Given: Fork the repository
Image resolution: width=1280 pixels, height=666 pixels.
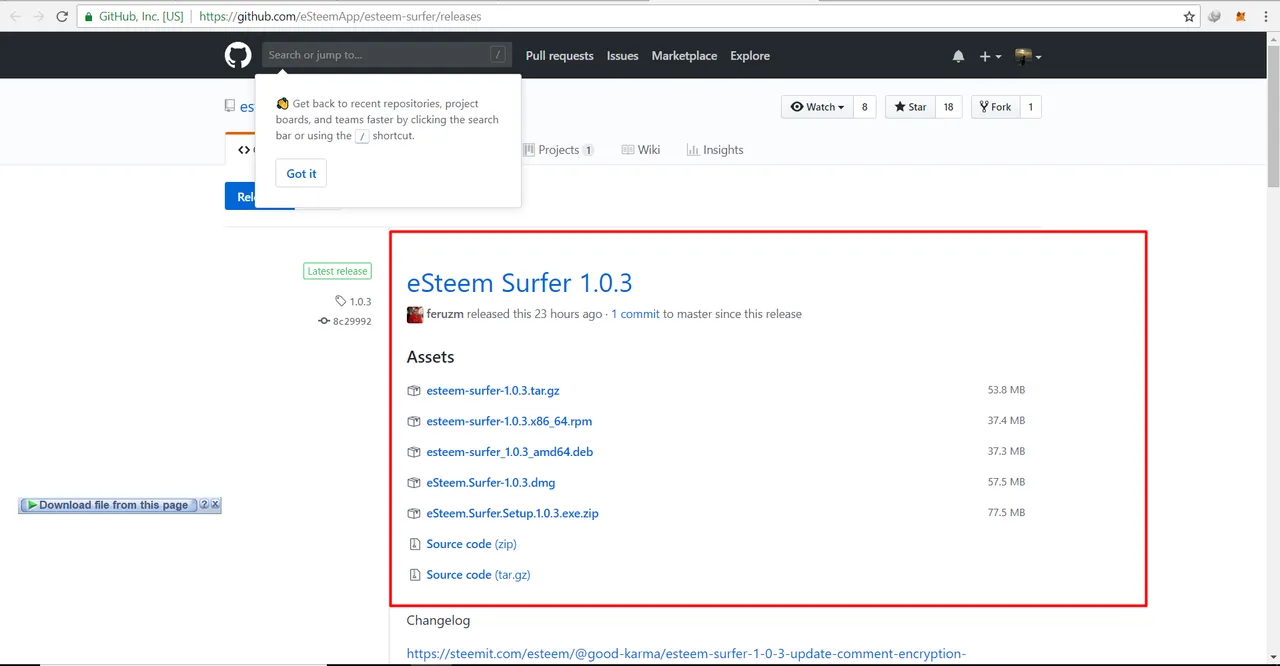Looking at the screenshot, I should pyautogui.click(x=995, y=107).
